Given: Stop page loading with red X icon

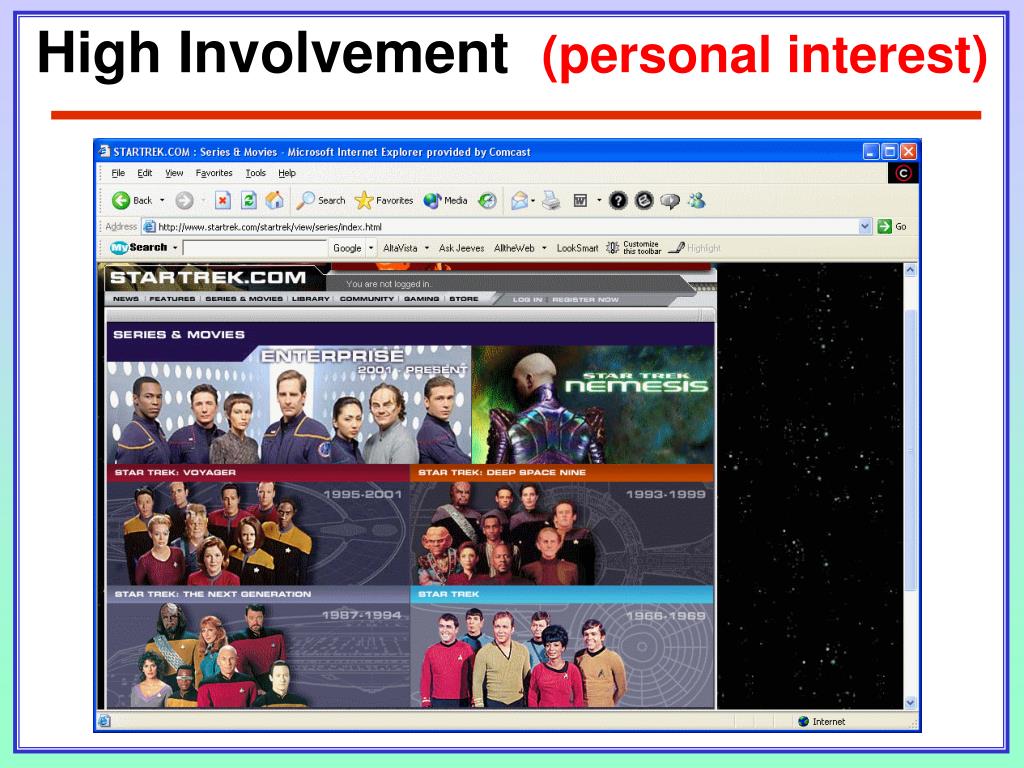Looking at the screenshot, I should coord(223,200).
